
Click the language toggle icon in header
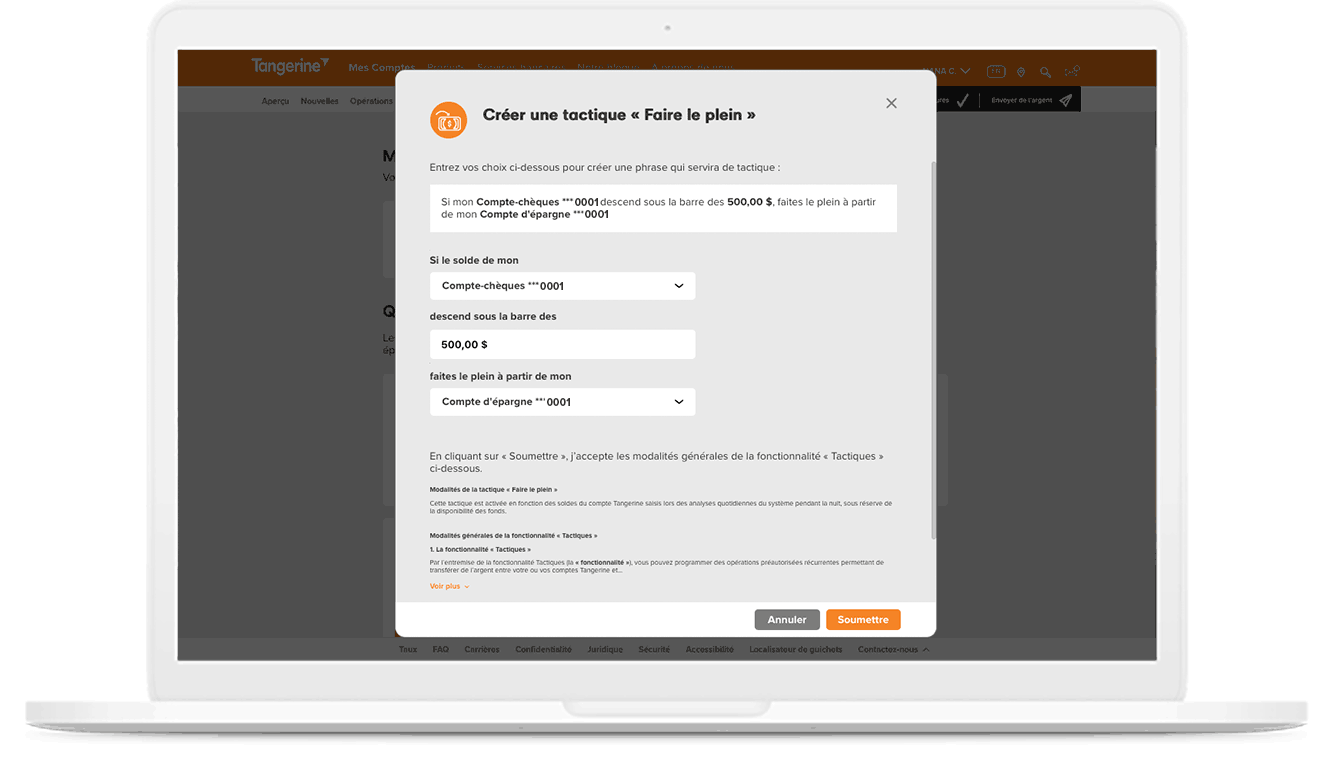[x=995, y=71]
